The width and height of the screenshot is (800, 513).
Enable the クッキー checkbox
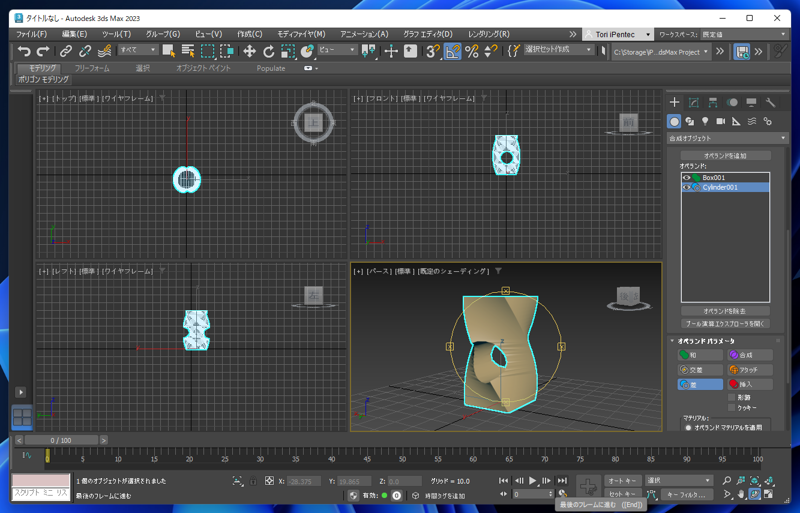coord(731,408)
